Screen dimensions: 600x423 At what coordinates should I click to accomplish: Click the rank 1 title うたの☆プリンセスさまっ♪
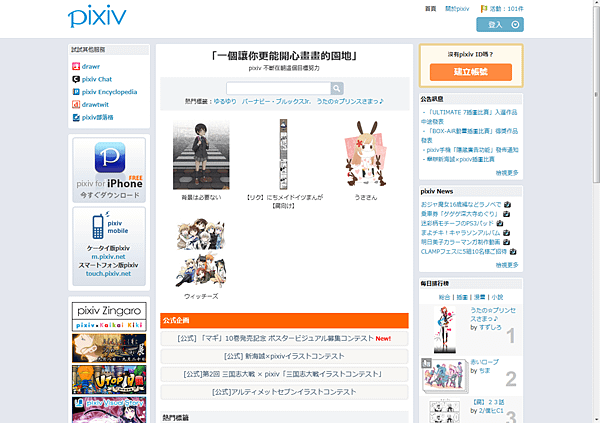pyautogui.click(x=493, y=314)
